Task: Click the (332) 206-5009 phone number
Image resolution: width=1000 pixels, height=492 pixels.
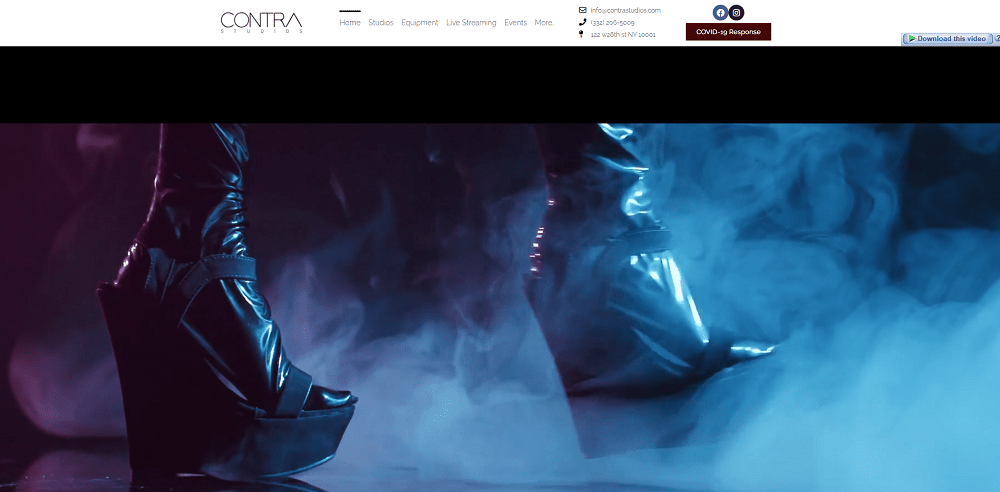Action: (x=612, y=22)
